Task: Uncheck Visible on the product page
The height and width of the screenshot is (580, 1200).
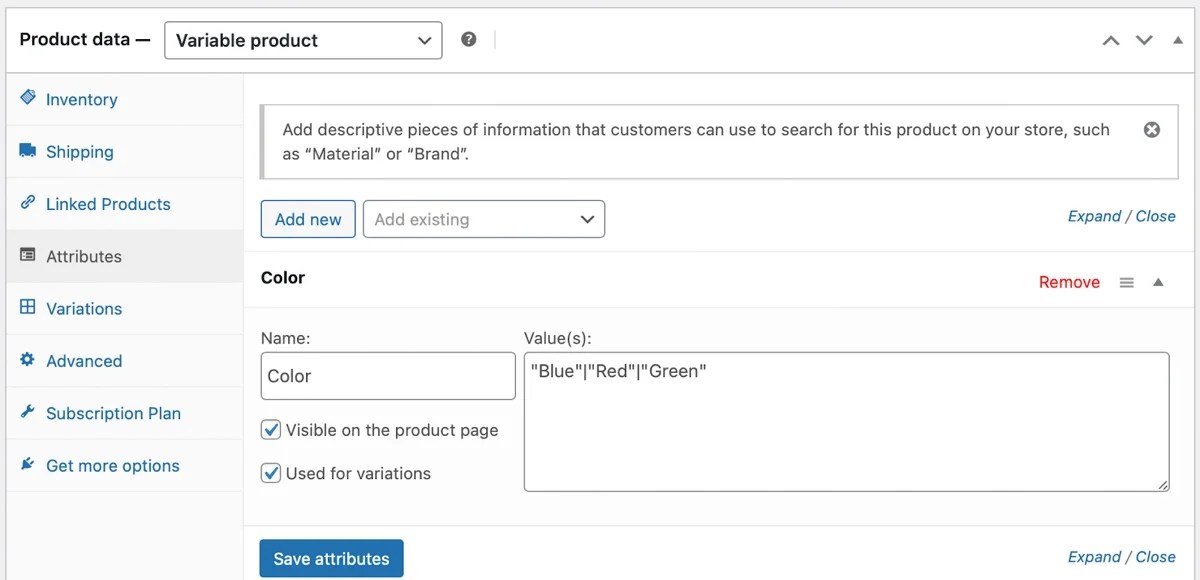Action: pos(270,429)
